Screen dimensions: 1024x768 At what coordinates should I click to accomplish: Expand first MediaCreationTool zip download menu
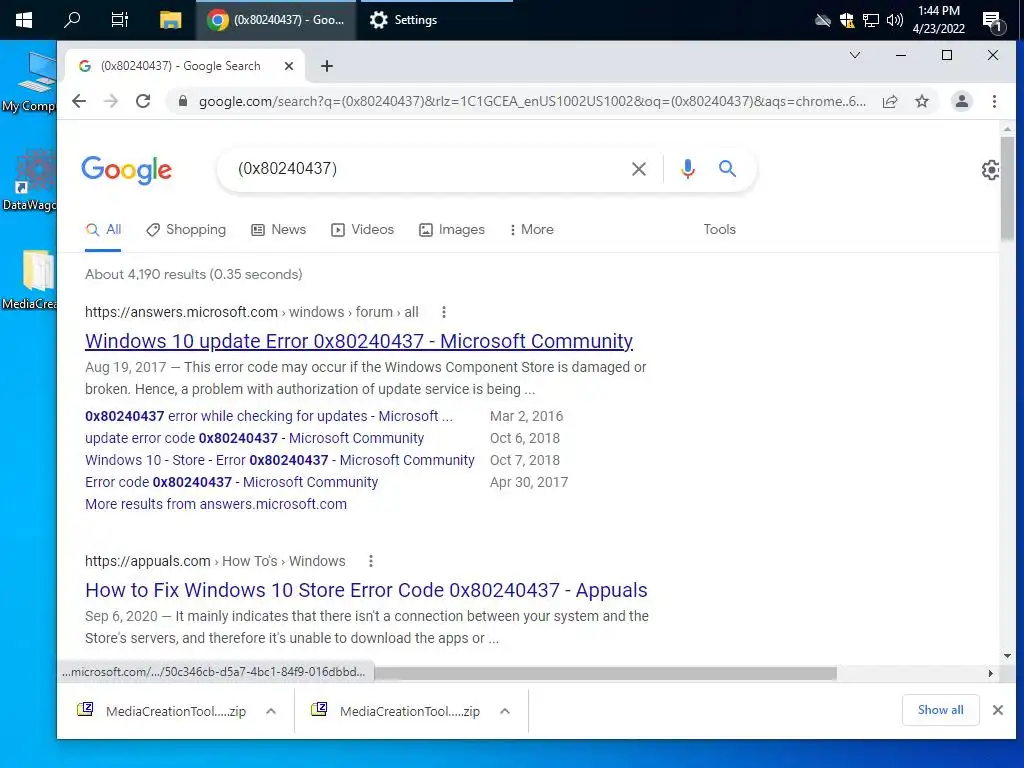[x=271, y=711]
